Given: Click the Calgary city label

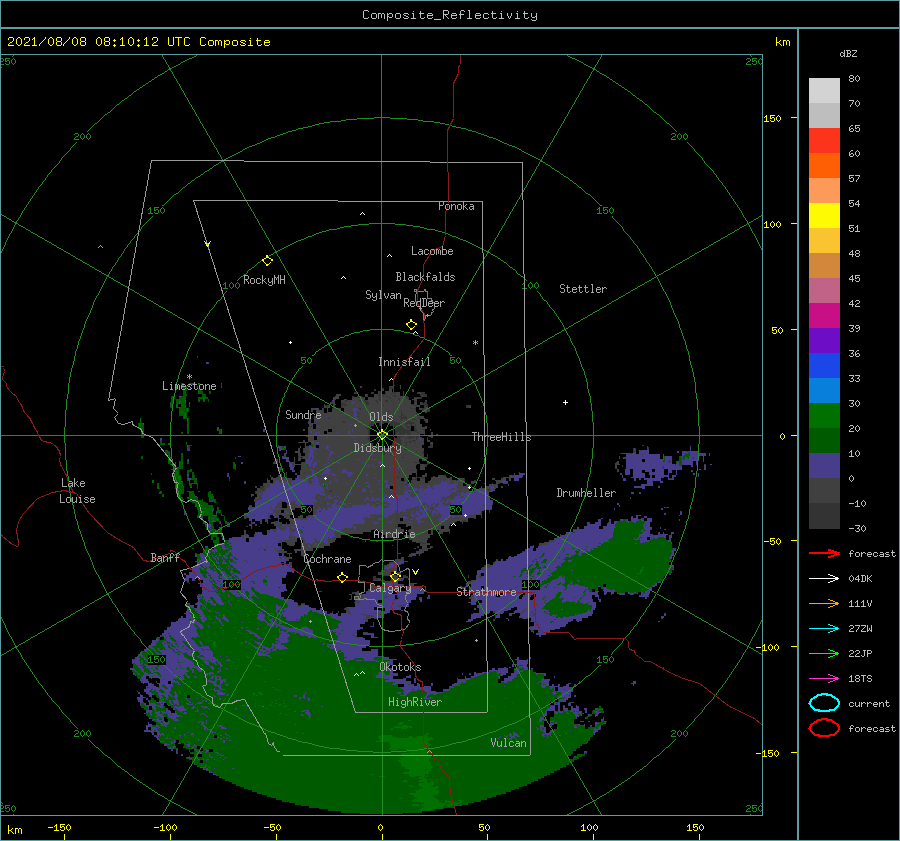Looking at the screenshot, I should pos(390,588).
